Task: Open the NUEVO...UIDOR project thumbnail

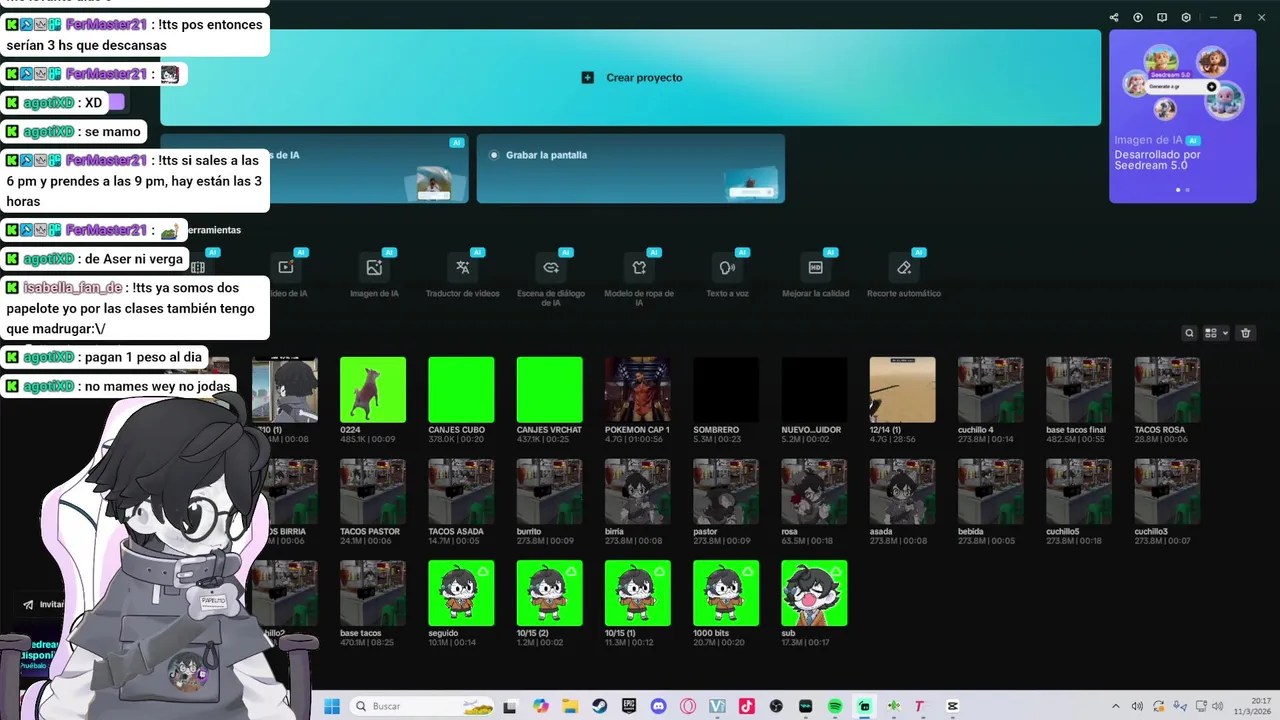Action: coord(814,389)
